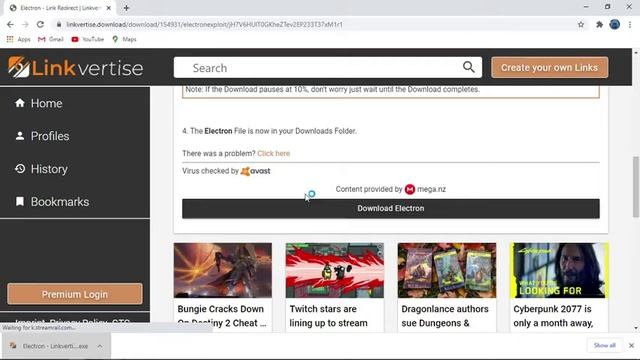Open the Bungie Destiny 2 article thumbnail
This screenshot has width=640, height=360.
(x=223, y=270)
